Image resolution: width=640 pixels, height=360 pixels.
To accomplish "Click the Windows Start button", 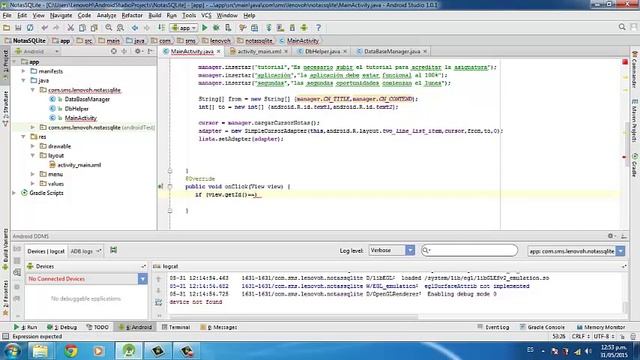I will (x=12, y=351).
